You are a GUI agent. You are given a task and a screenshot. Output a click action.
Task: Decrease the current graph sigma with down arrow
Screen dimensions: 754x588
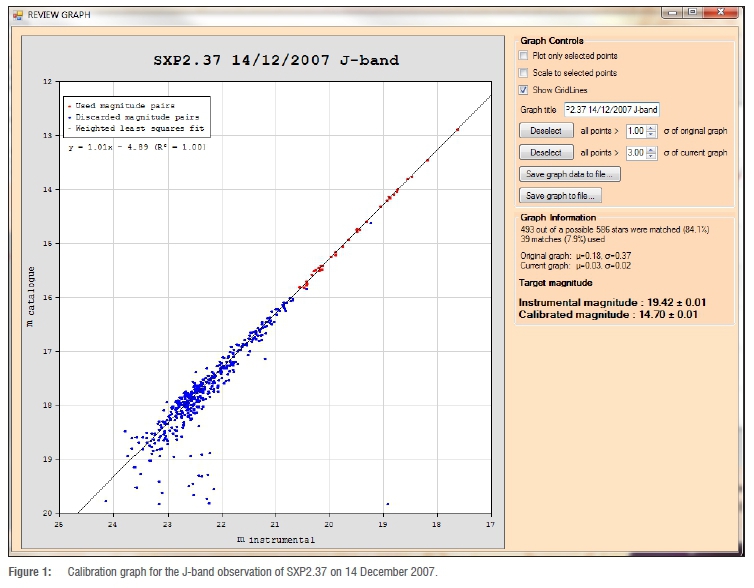coord(652,156)
